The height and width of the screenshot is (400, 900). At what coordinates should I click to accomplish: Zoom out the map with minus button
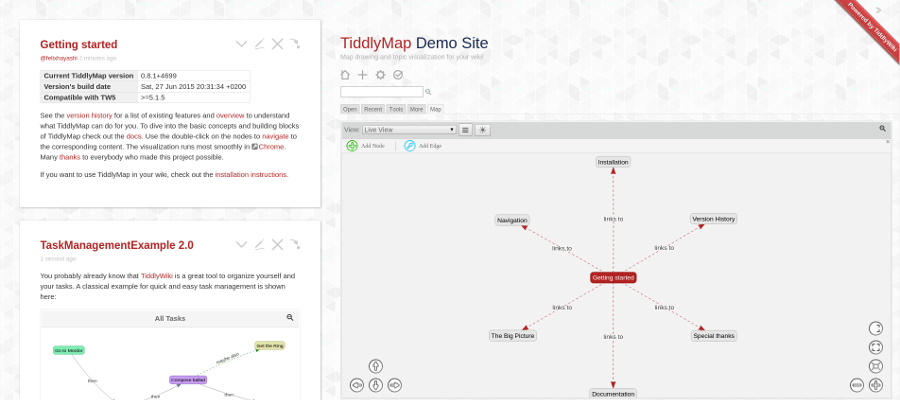[857, 385]
